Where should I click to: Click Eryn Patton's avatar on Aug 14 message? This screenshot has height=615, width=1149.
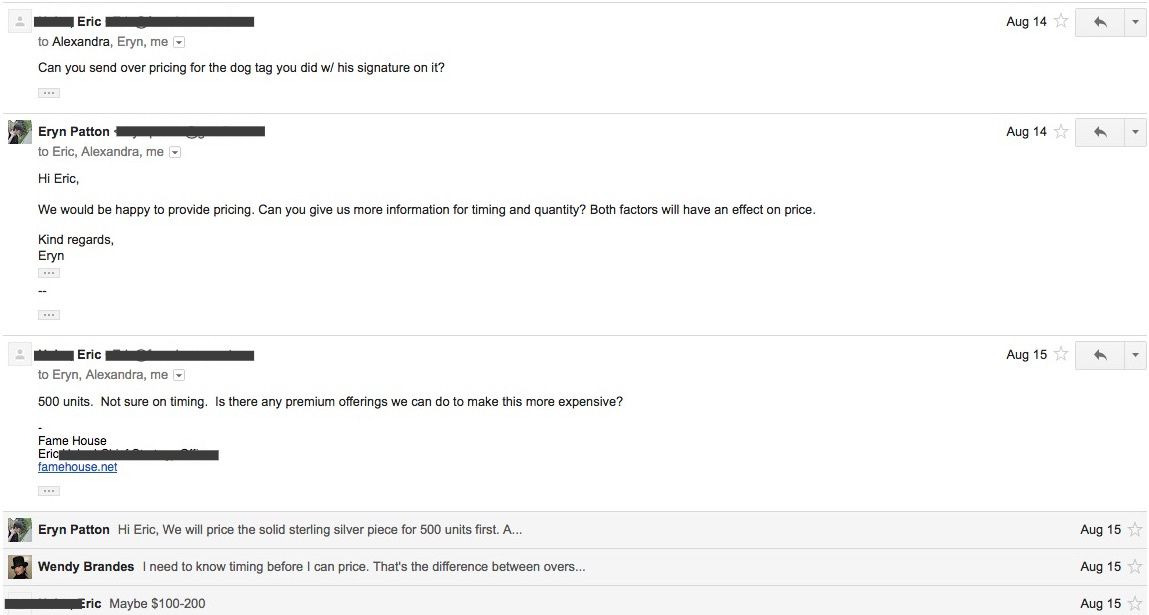(x=20, y=132)
